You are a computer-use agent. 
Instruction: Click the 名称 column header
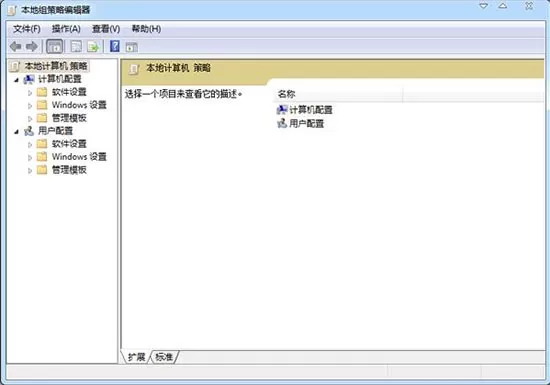[x=337, y=94]
